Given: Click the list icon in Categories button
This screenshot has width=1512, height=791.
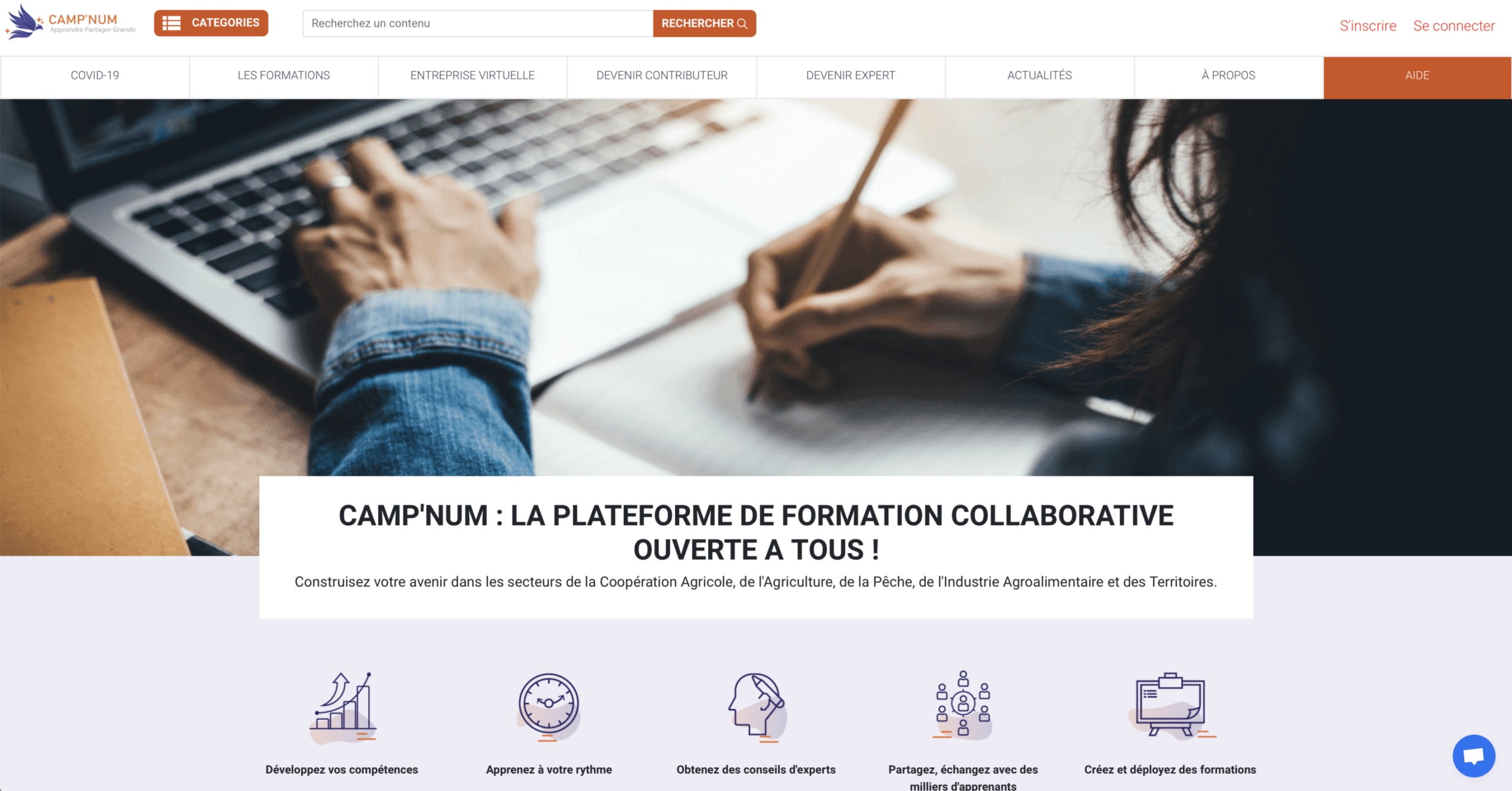Looking at the screenshot, I should [171, 23].
